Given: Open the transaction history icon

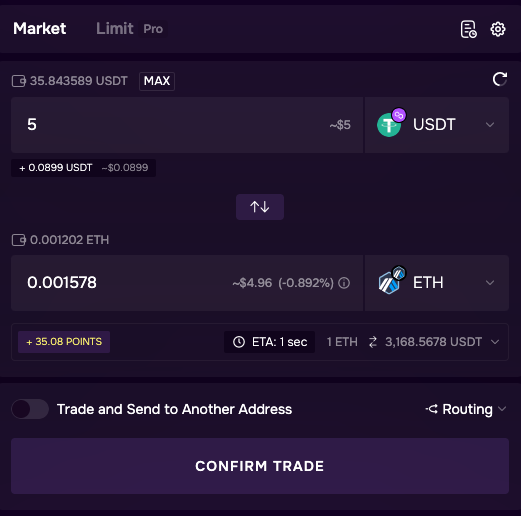Looking at the screenshot, I should [x=468, y=29].
